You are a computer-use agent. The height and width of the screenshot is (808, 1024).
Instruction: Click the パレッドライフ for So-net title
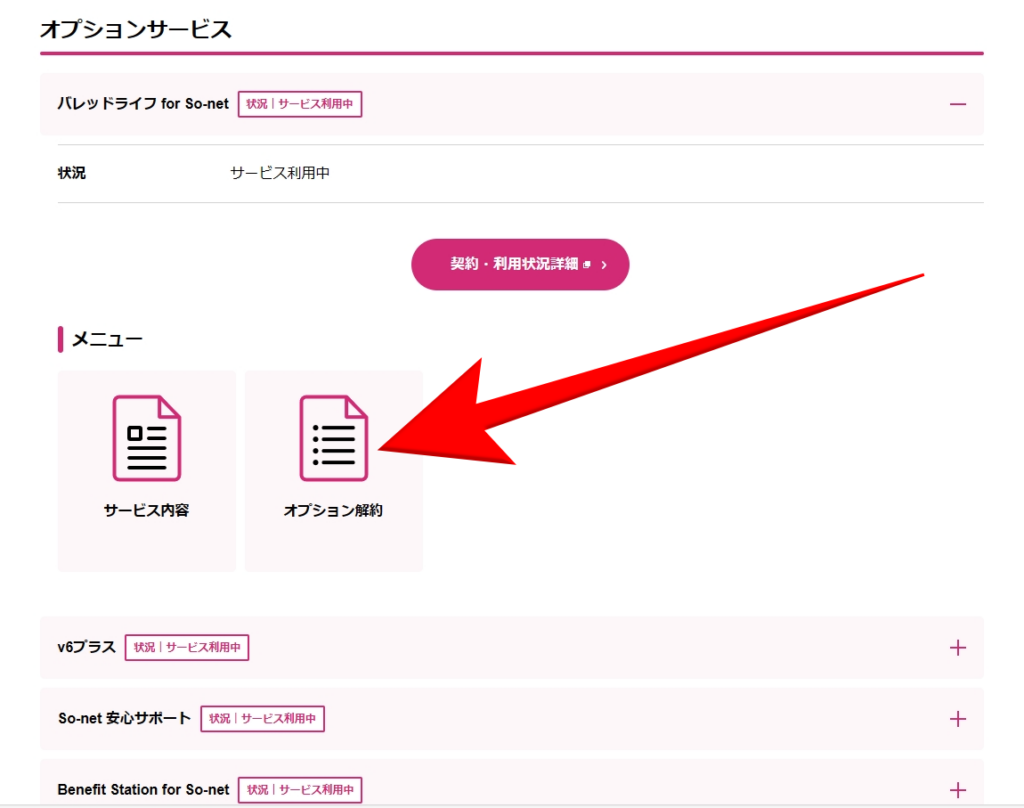click(x=143, y=104)
